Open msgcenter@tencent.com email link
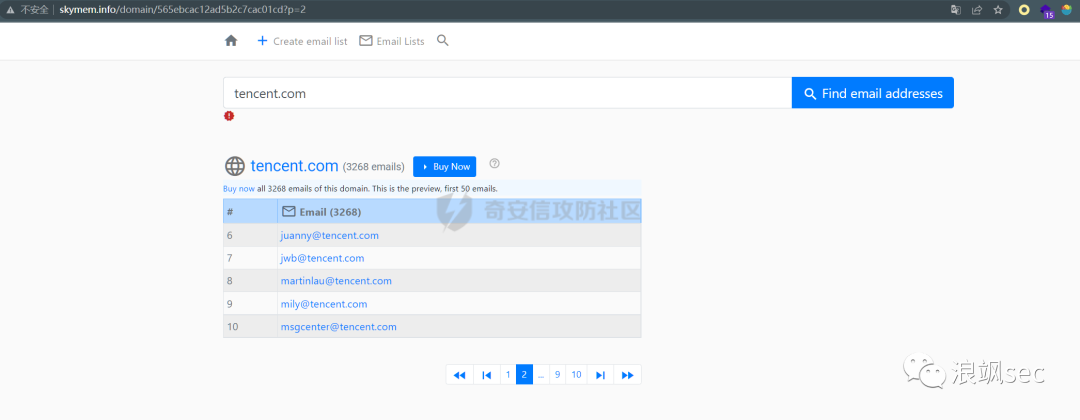Viewport: 1080px width, 420px height. coord(338,326)
